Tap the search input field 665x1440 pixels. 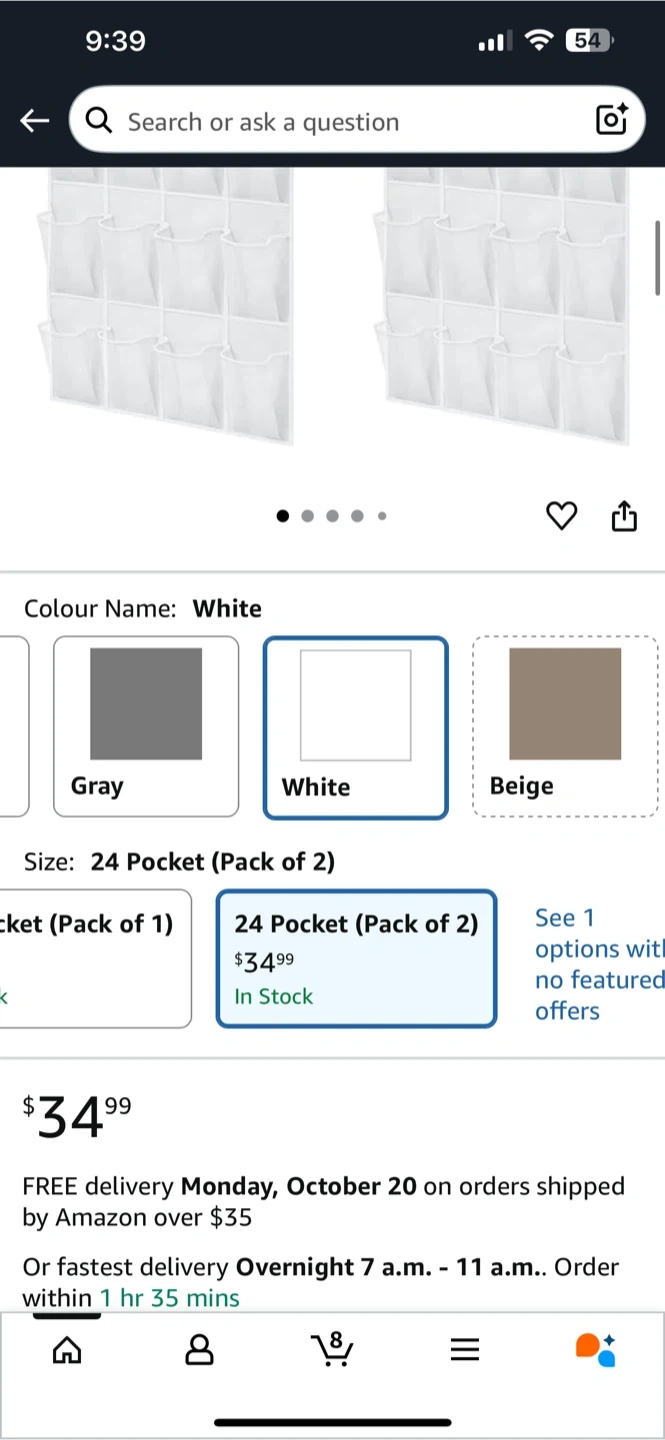340,122
